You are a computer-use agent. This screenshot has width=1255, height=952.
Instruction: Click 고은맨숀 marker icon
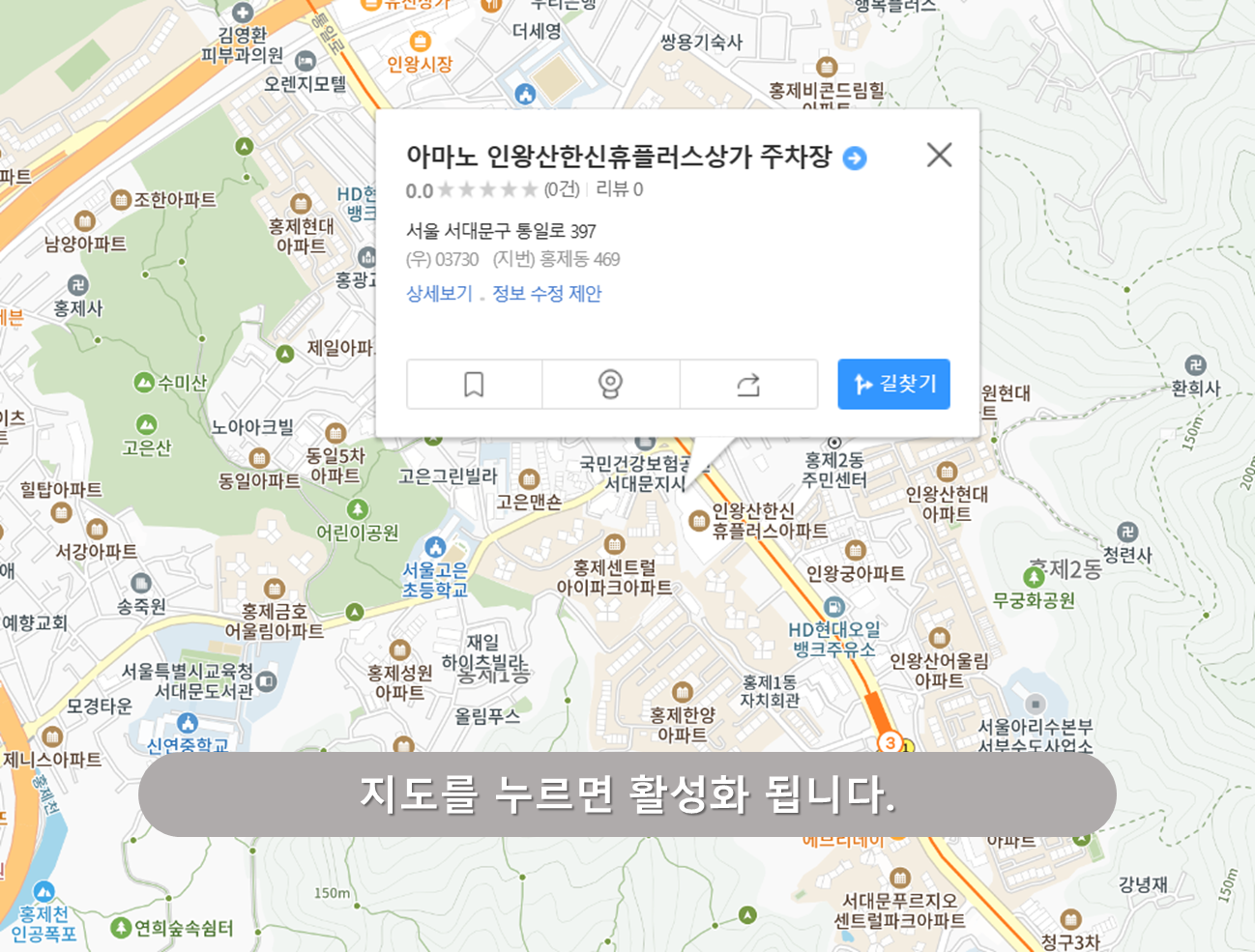point(529,479)
